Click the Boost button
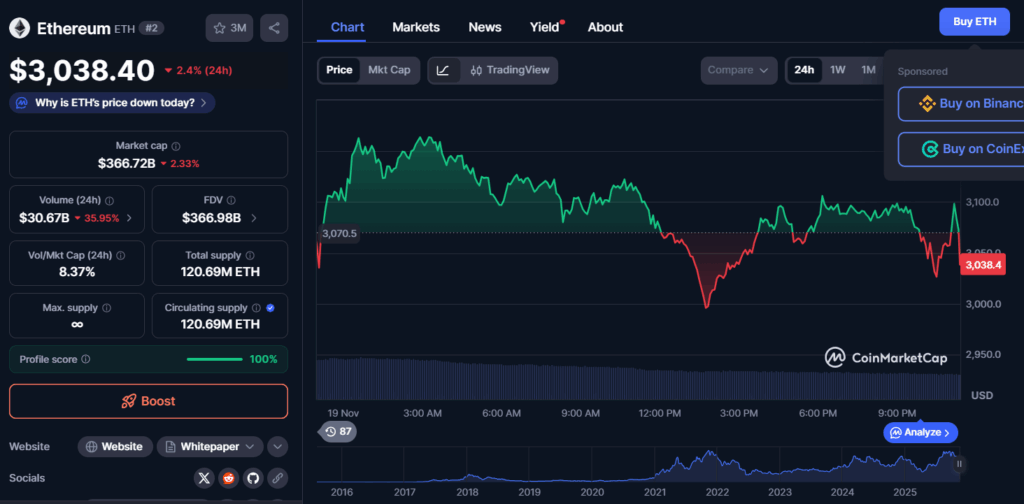 coord(148,401)
